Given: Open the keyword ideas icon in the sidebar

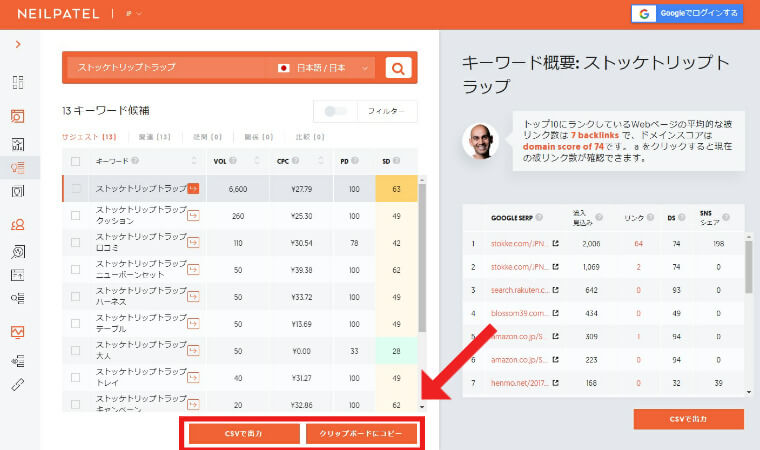Looking at the screenshot, I should point(18,167).
